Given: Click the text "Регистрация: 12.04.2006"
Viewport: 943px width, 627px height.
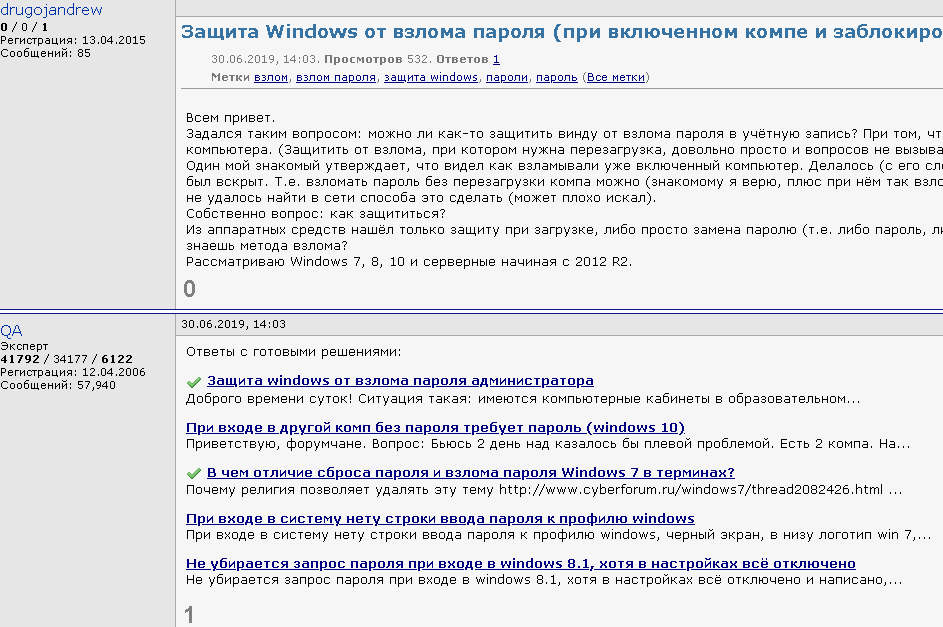Looking at the screenshot, I should coord(73,373).
